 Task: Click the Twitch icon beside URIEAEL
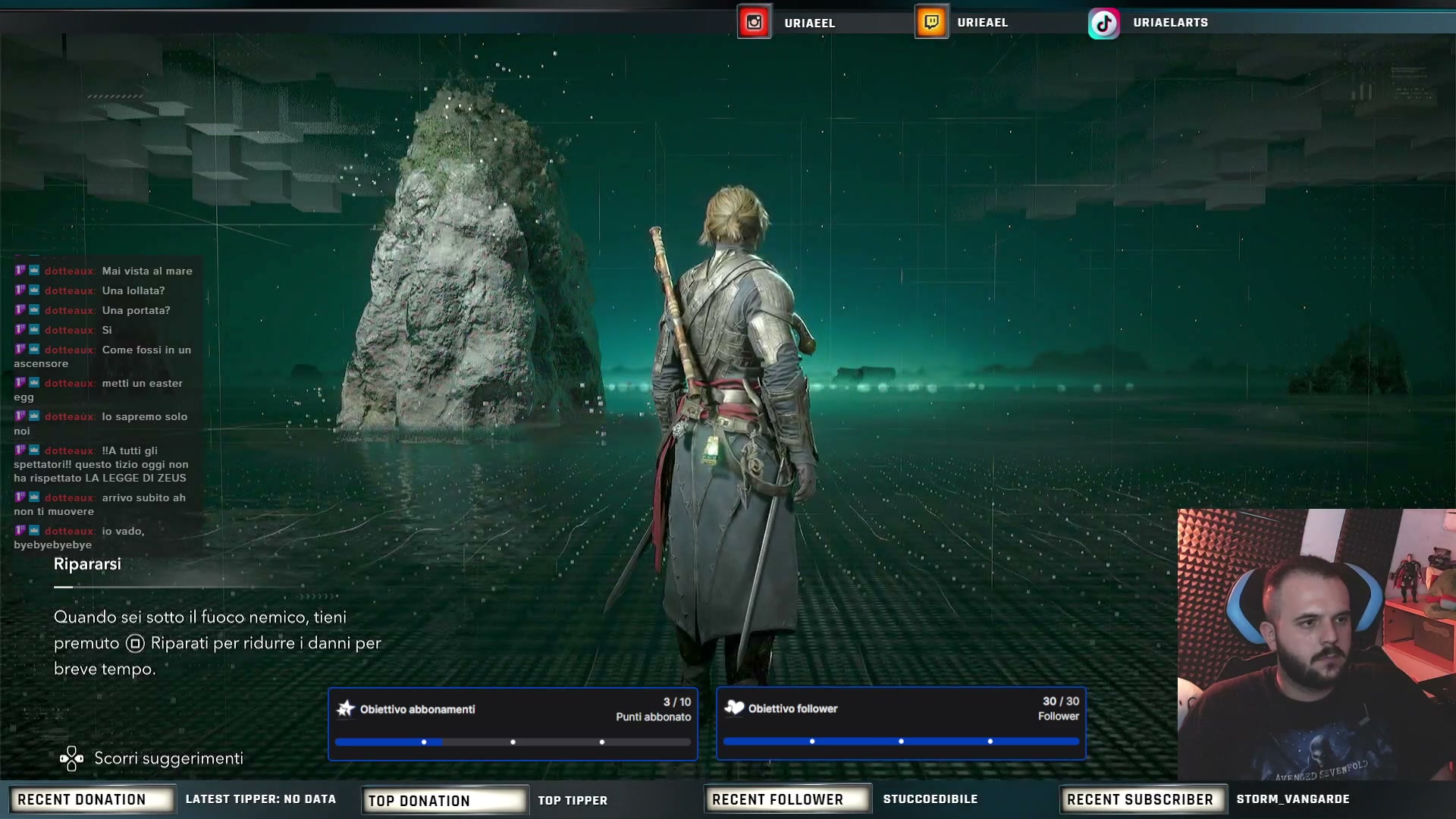tap(931, 22)
